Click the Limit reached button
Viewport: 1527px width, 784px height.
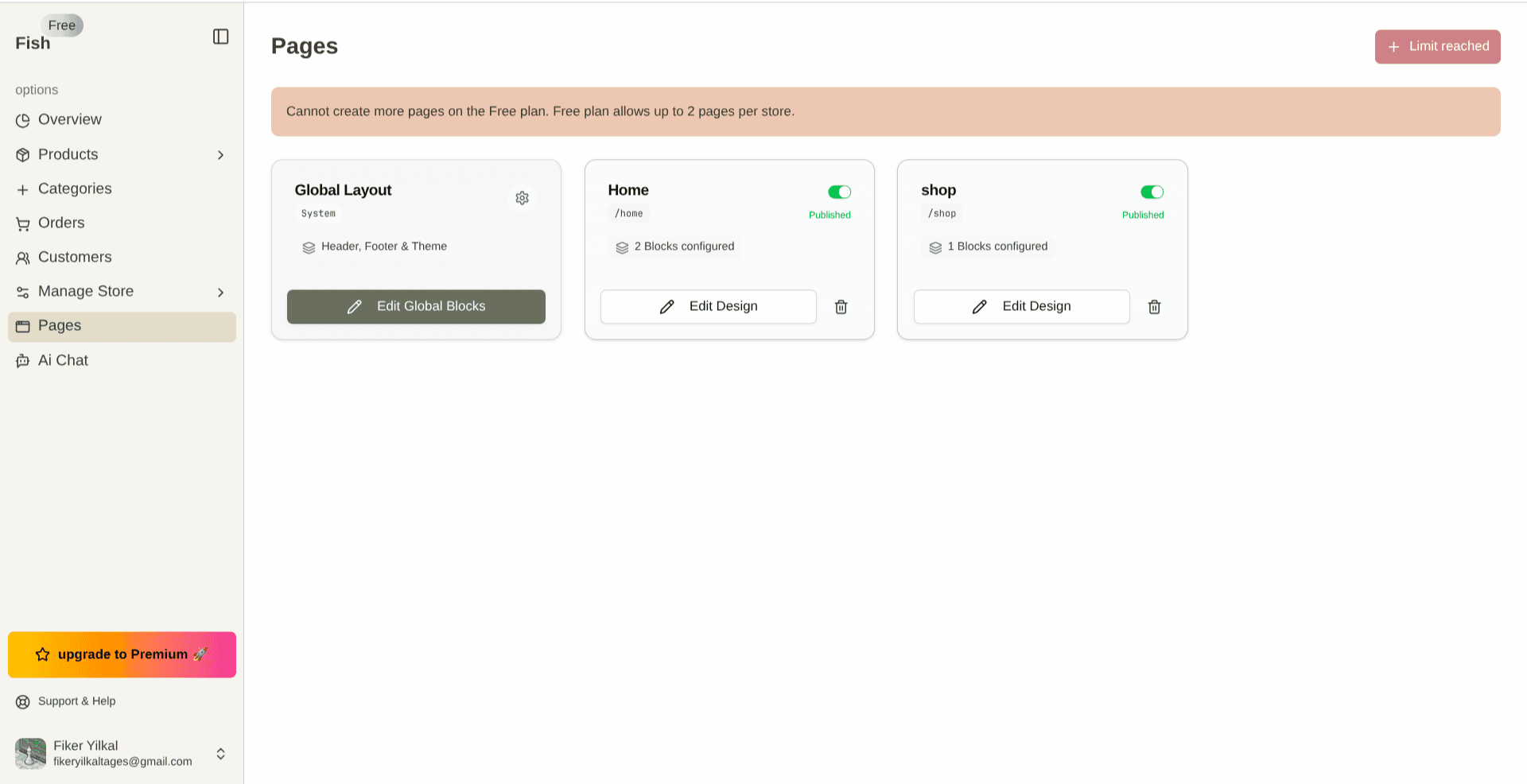(1437, 46)
